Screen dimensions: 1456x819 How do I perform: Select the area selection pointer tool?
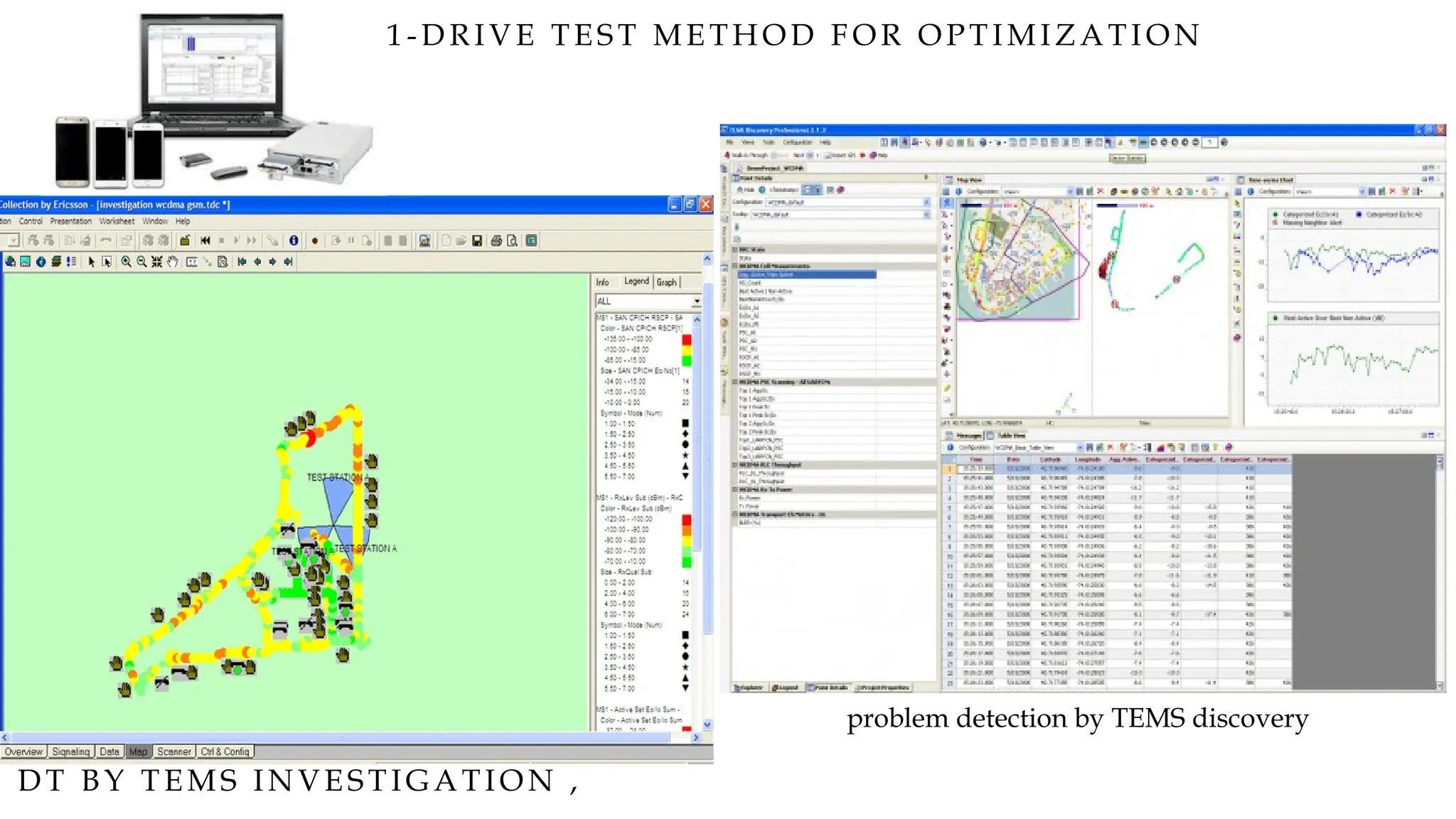[x=107, y=262]
